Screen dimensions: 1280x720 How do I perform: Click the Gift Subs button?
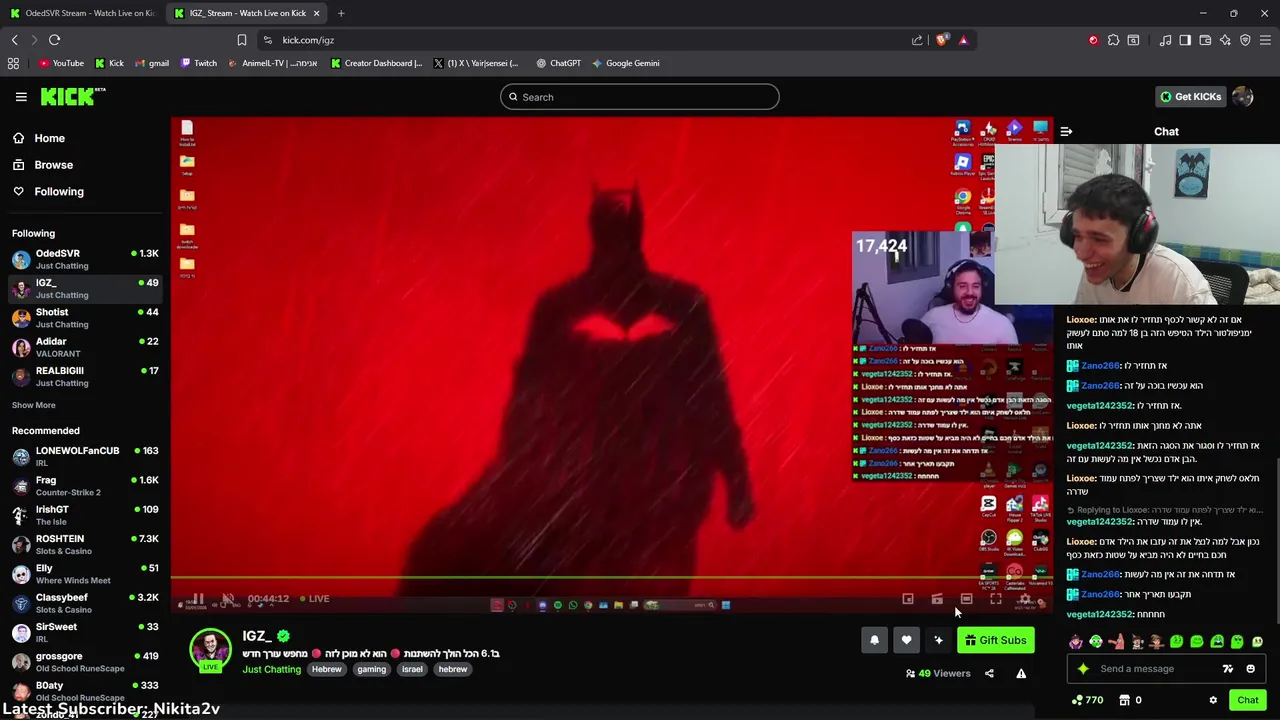pyautogui.click(x=995, y=640)
